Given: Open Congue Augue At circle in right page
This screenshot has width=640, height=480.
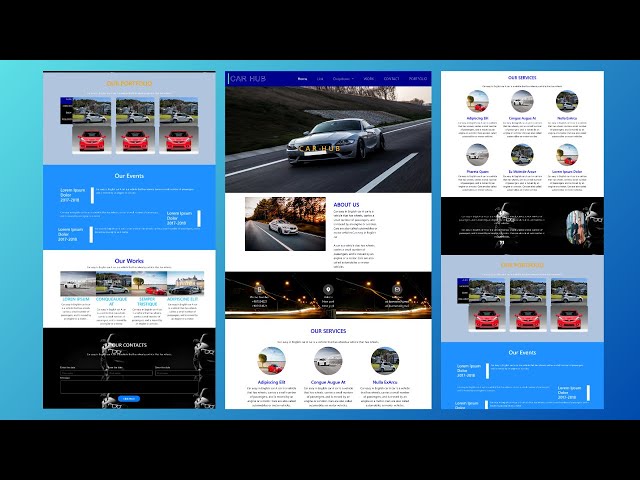Looking at the screenshot, I should 522,101.
